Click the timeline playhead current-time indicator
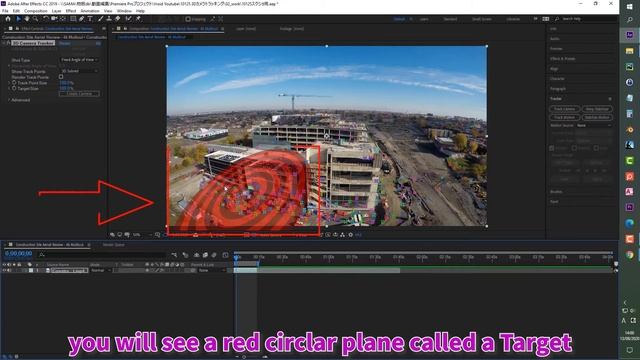 236,257
